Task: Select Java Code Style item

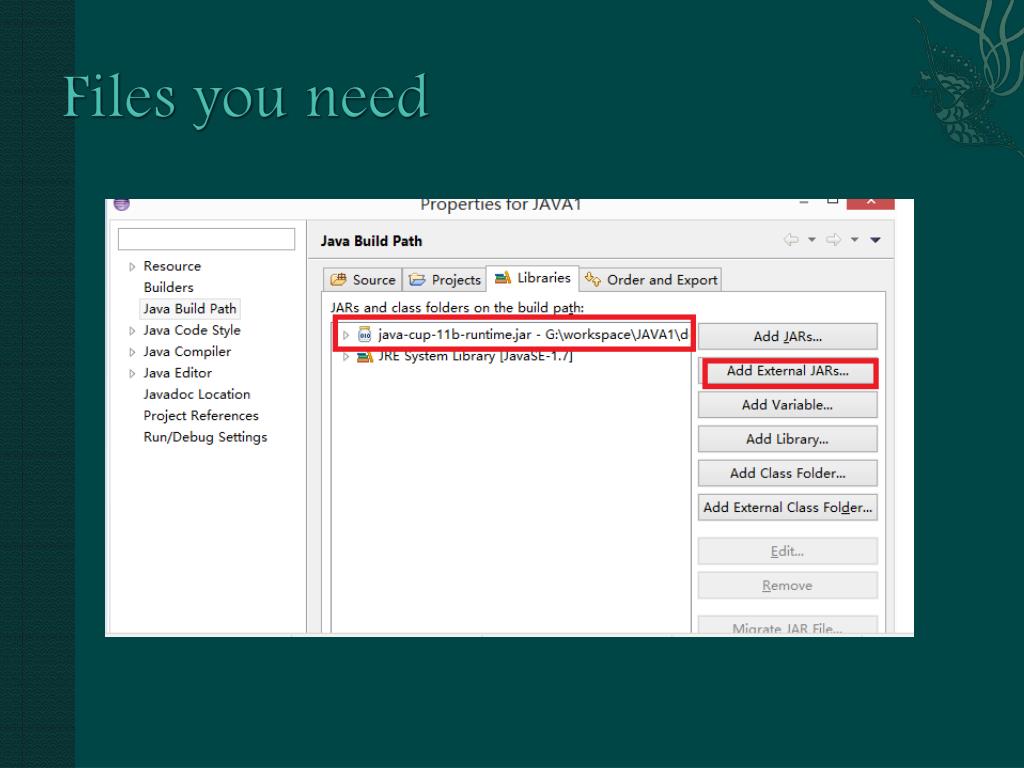Action: (192, 330)
